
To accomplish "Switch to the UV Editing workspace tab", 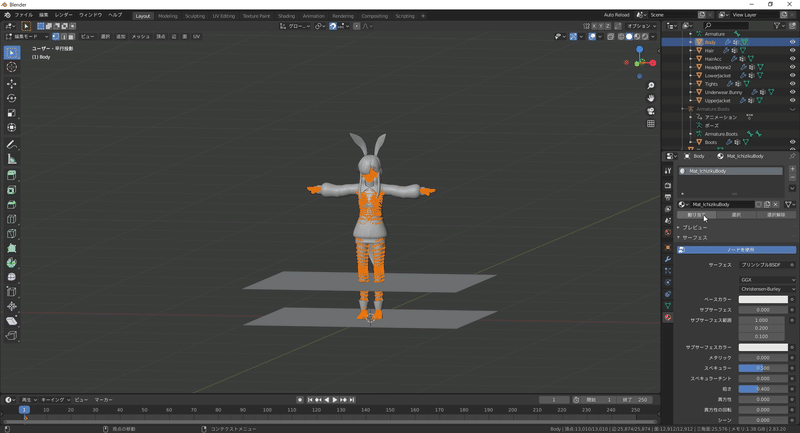I will (224, 16).
